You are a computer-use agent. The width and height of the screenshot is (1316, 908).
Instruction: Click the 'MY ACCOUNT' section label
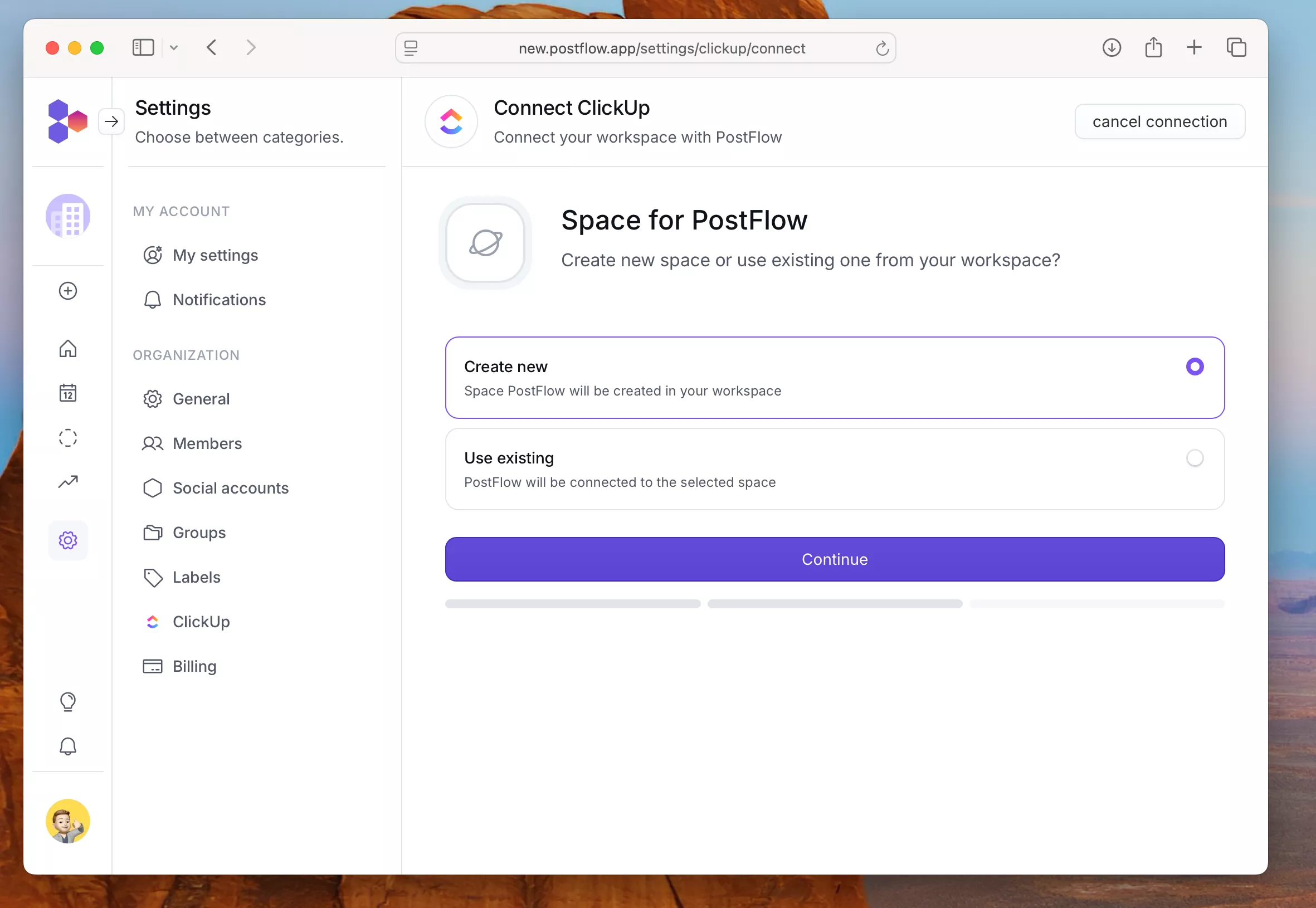(181, 212)
